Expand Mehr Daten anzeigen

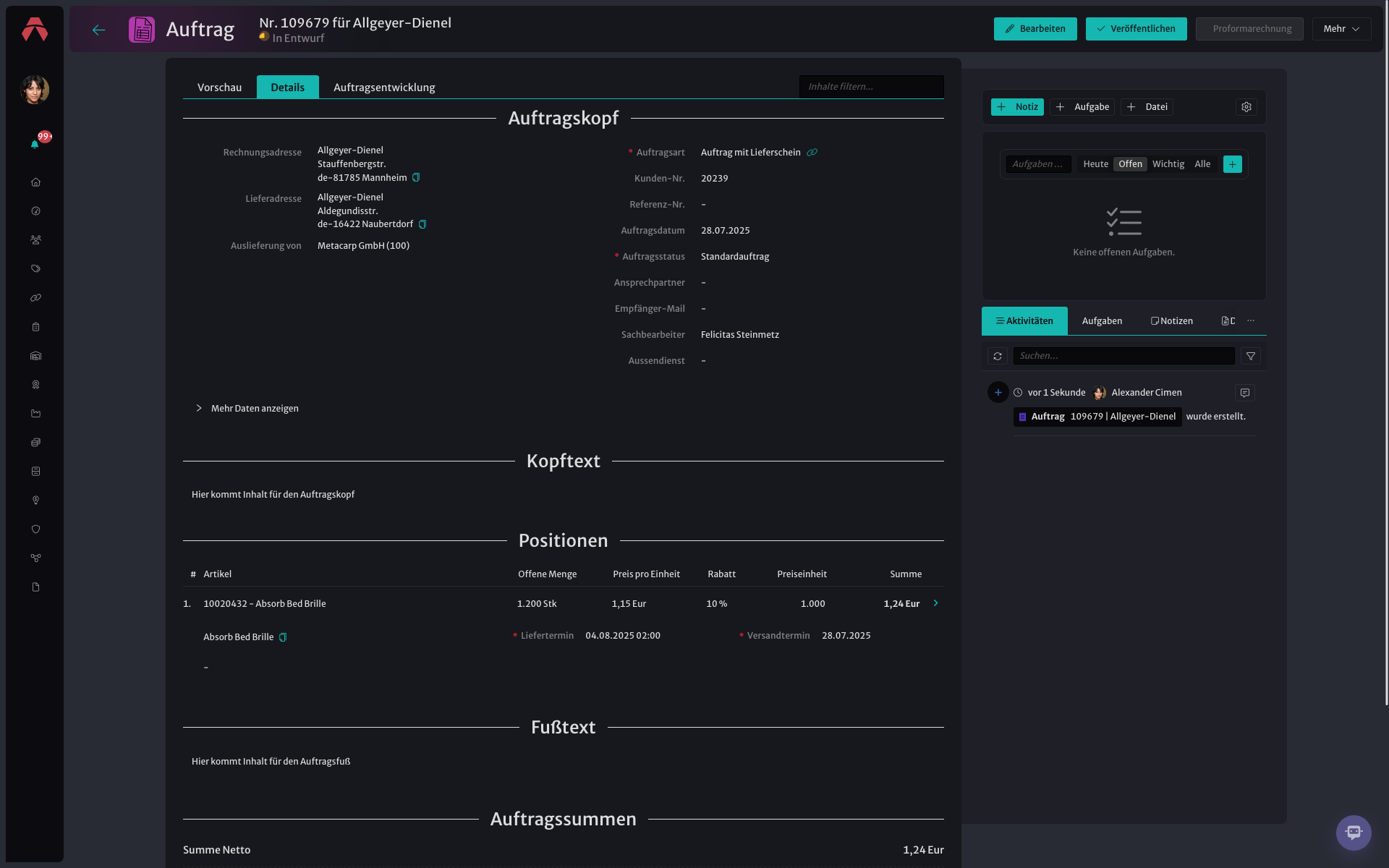(x=247, y=409)
